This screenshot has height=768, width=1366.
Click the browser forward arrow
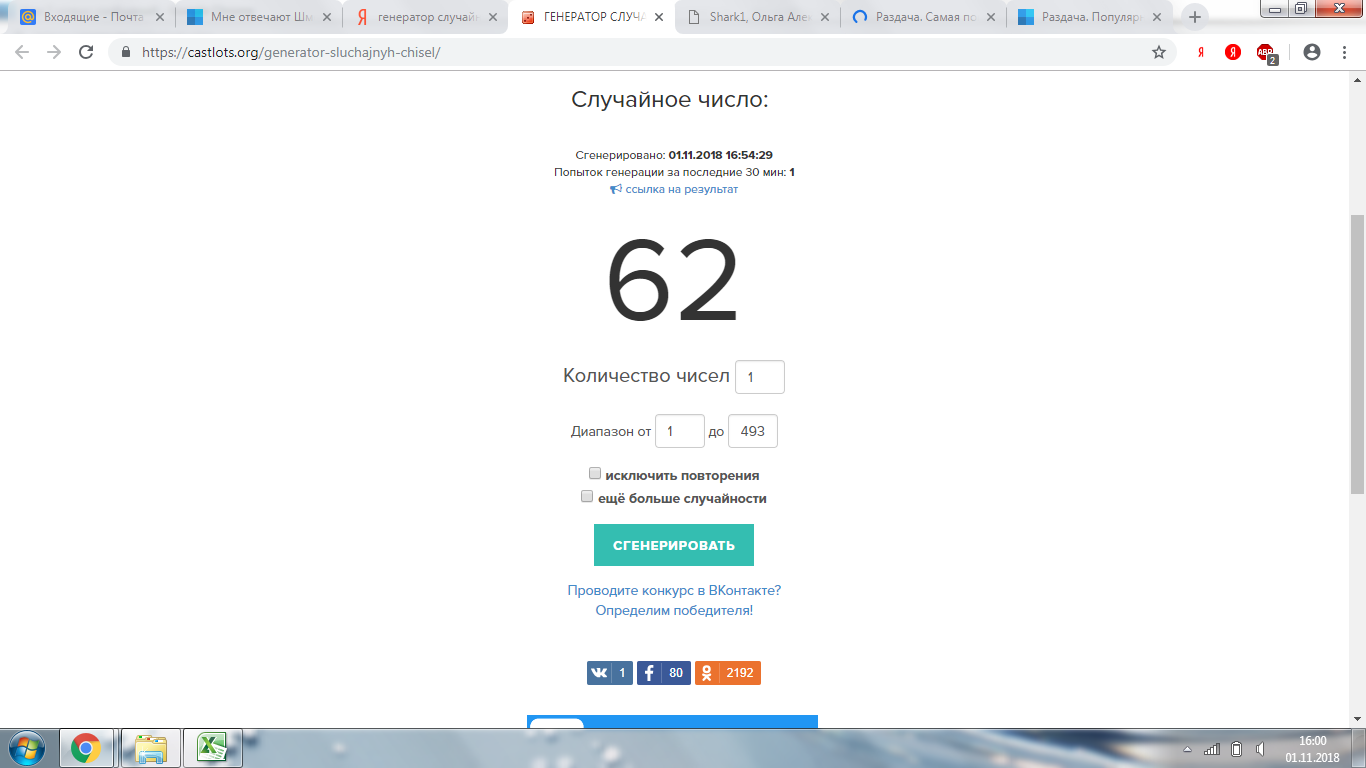pyautogui.click(x=54, y=52)
